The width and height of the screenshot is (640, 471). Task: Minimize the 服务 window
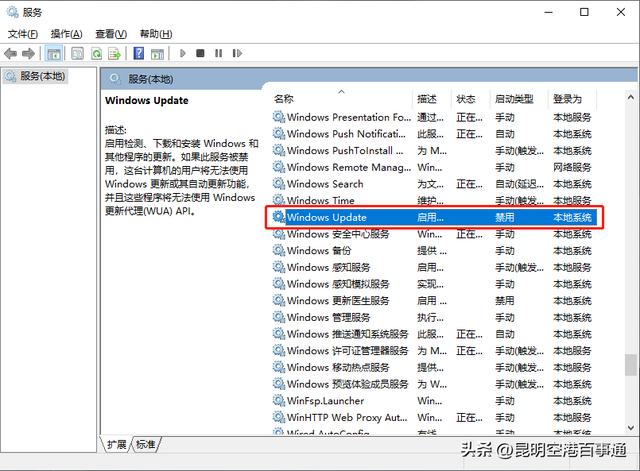(x=548, y=12)
